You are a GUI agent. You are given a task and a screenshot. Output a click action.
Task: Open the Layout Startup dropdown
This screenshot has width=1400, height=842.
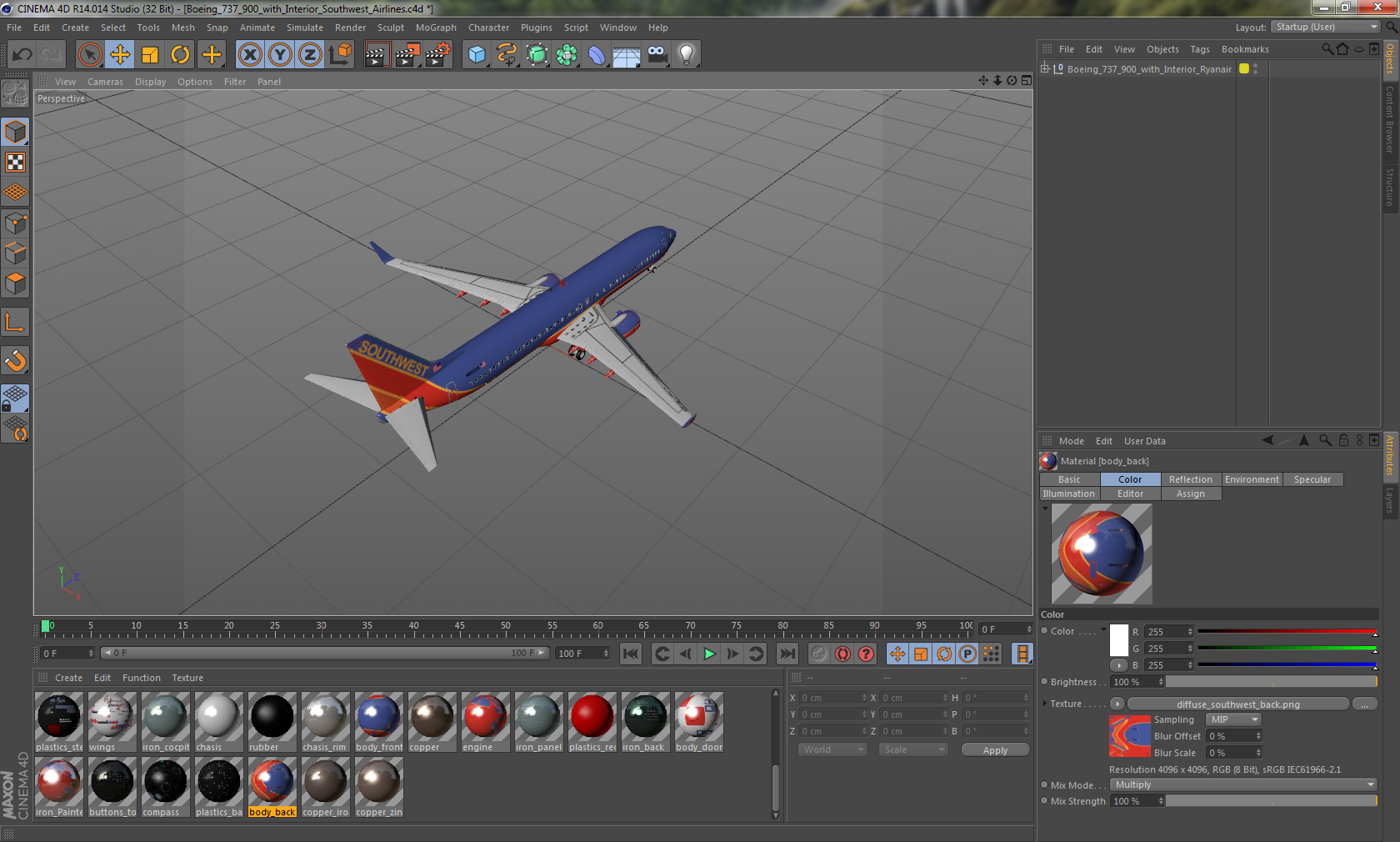click(x=1327, y=27)
